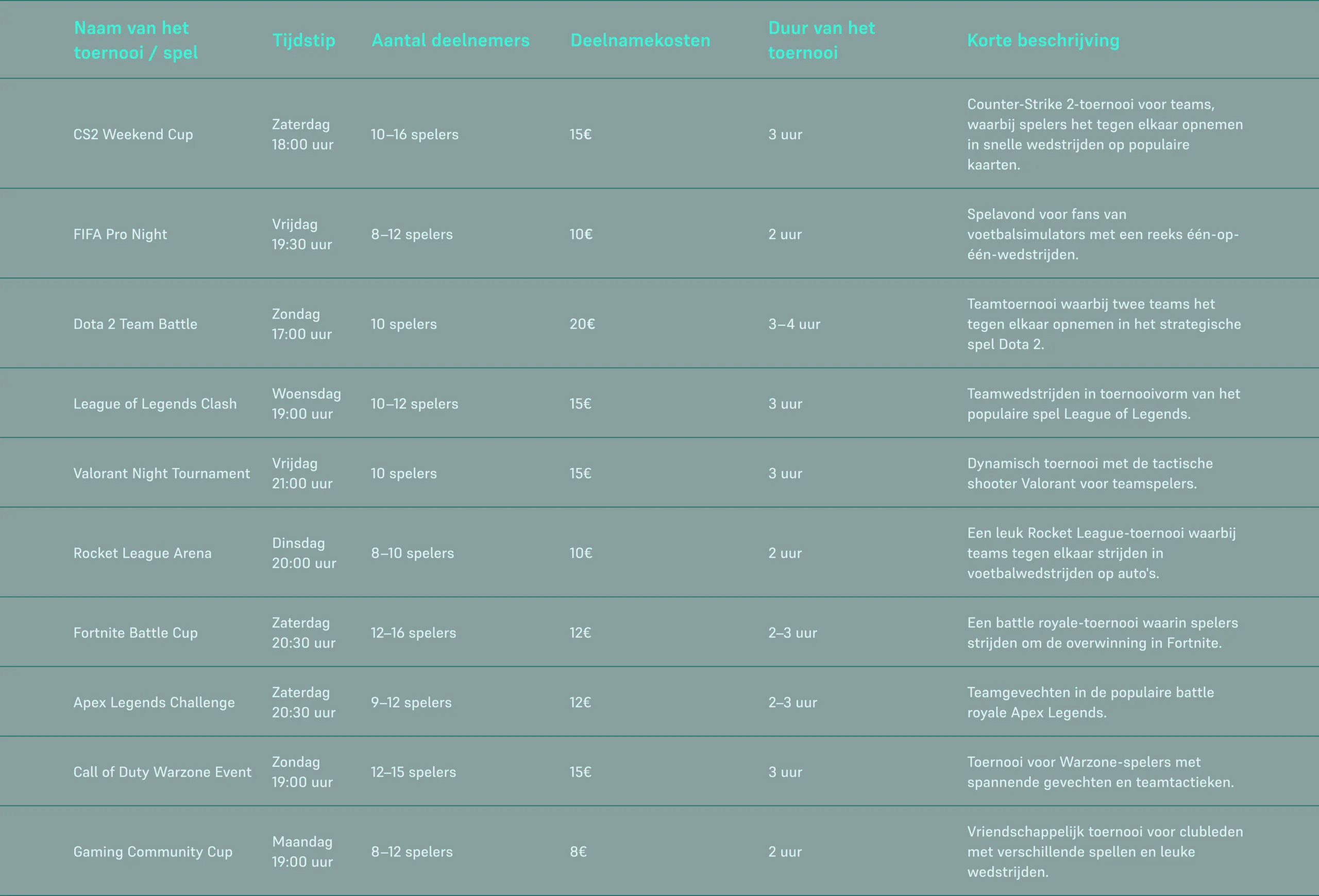Click Call of Duty Warzone Event
Viewport: 1319px width, 896px height.
162,772
